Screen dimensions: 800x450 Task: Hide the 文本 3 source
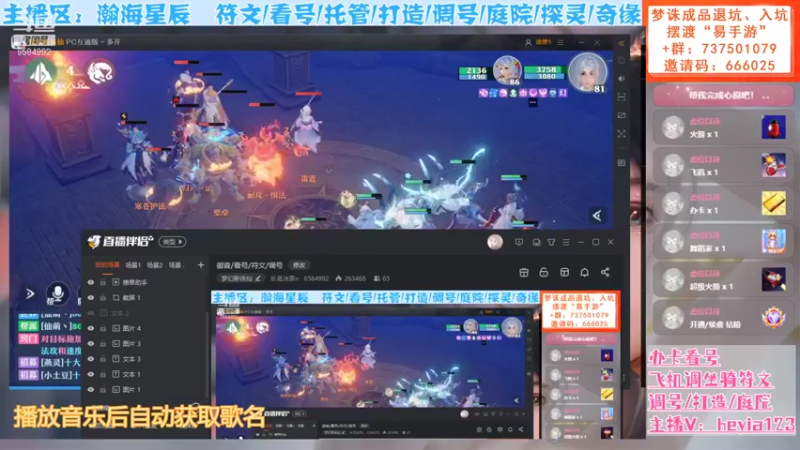click(91, 359)
